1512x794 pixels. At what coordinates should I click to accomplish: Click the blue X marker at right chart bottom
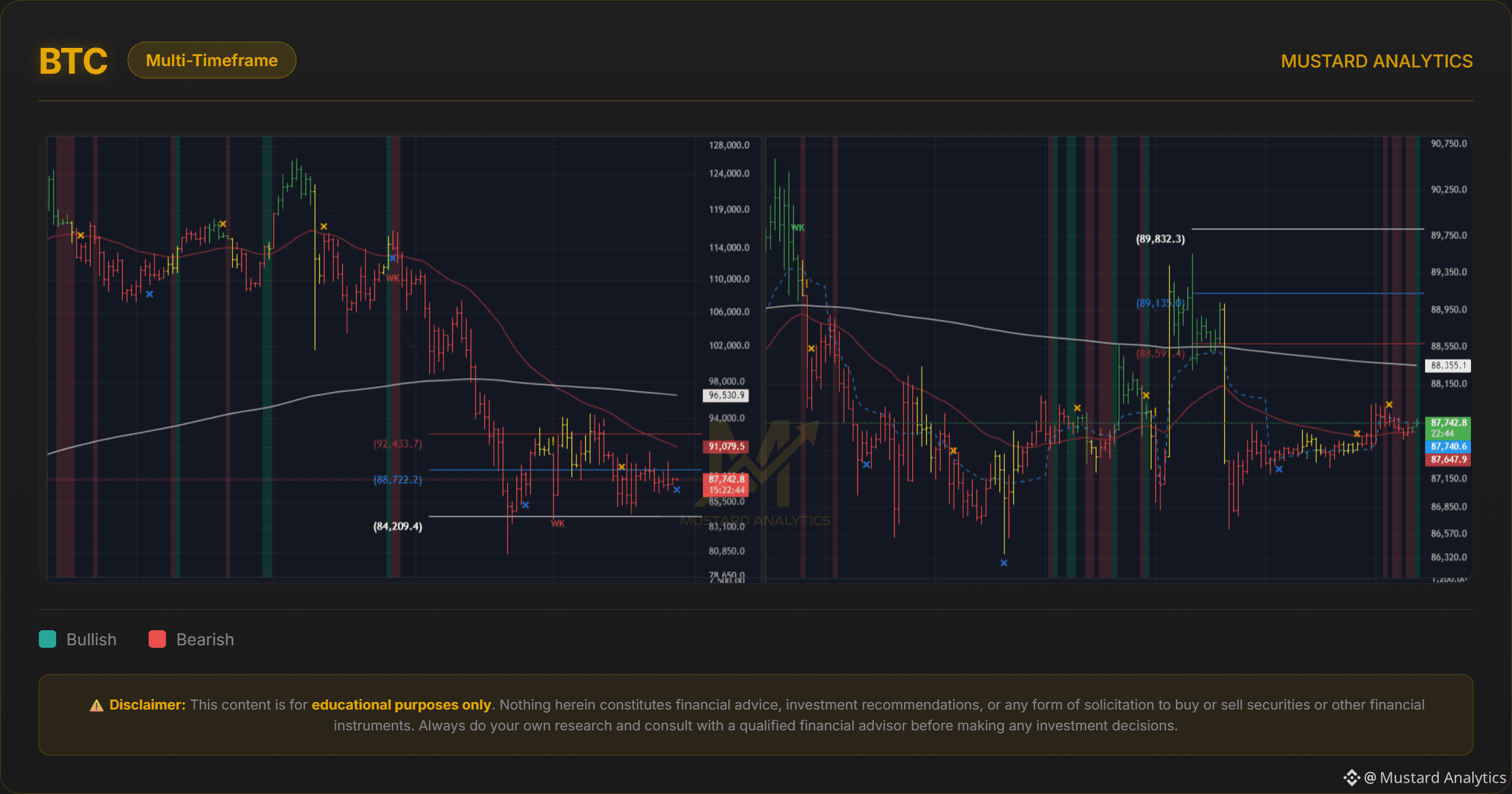pyautogui.click(x=1004, y=563)
